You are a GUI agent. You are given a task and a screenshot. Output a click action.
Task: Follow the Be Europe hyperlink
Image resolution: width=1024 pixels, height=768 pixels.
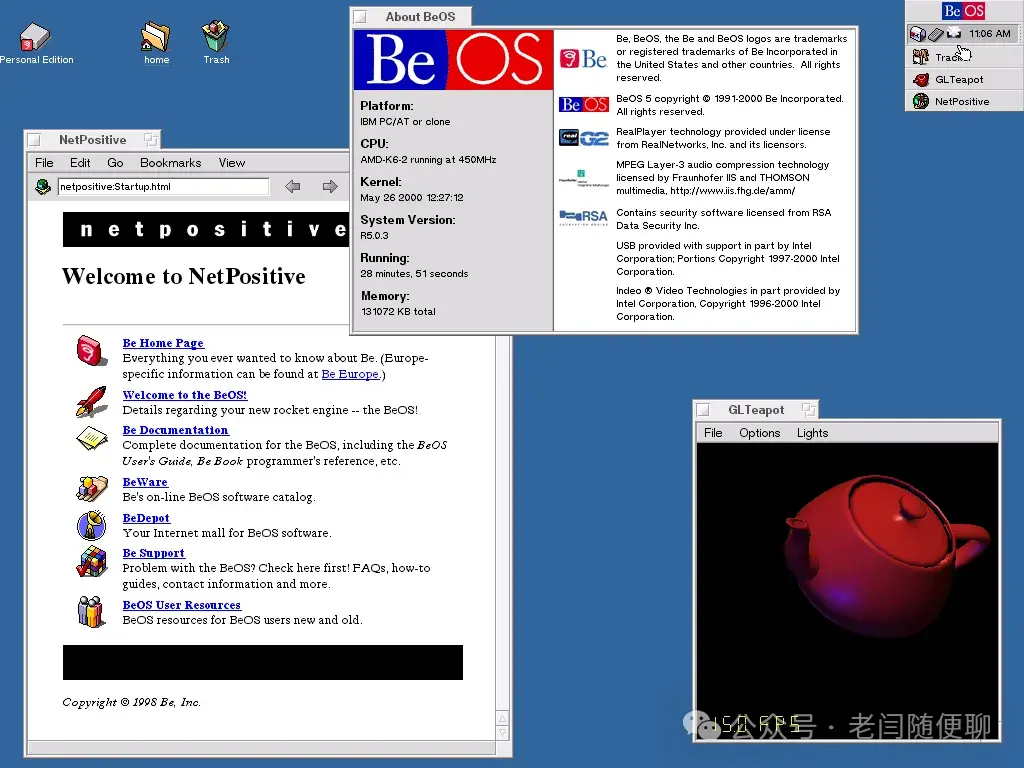(350, 374)
